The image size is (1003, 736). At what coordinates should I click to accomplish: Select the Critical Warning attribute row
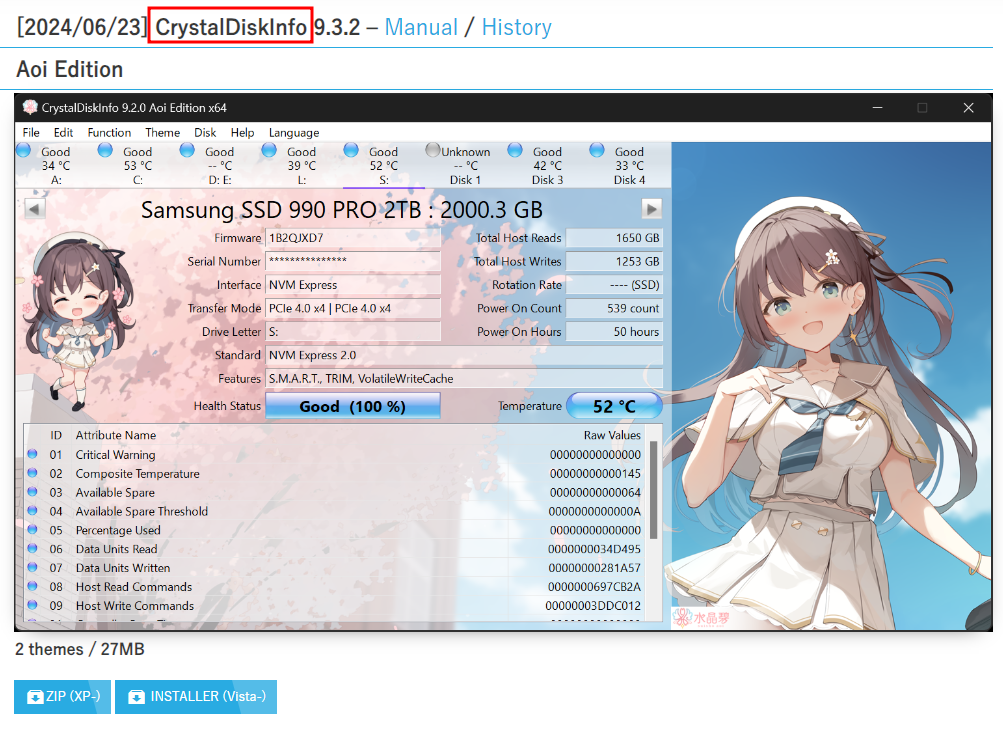click(x=334, y=455)
